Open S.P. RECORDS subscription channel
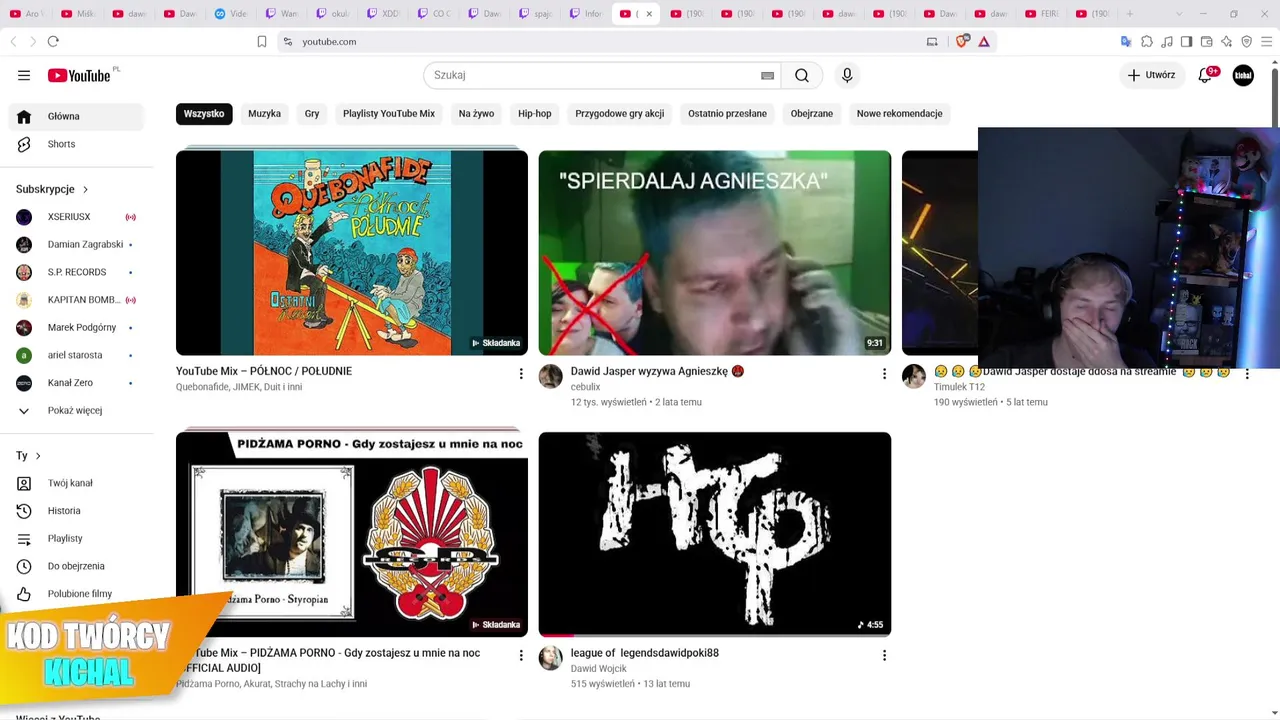The height and width of the screenshot is (720, 1280). [76, 272]
